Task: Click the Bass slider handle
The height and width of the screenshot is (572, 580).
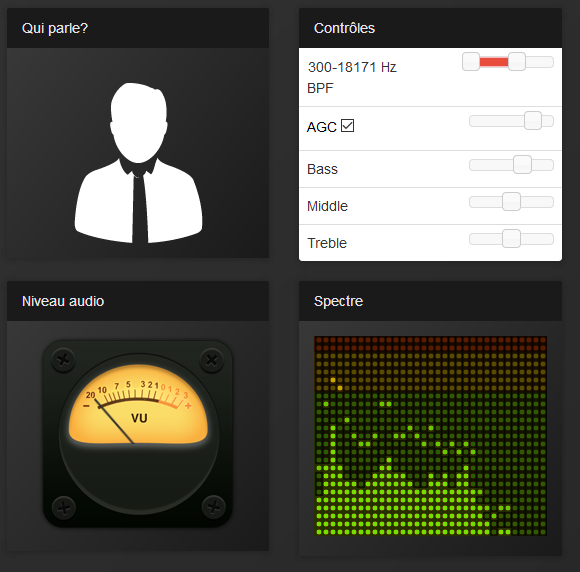Action: pos(522,165)
